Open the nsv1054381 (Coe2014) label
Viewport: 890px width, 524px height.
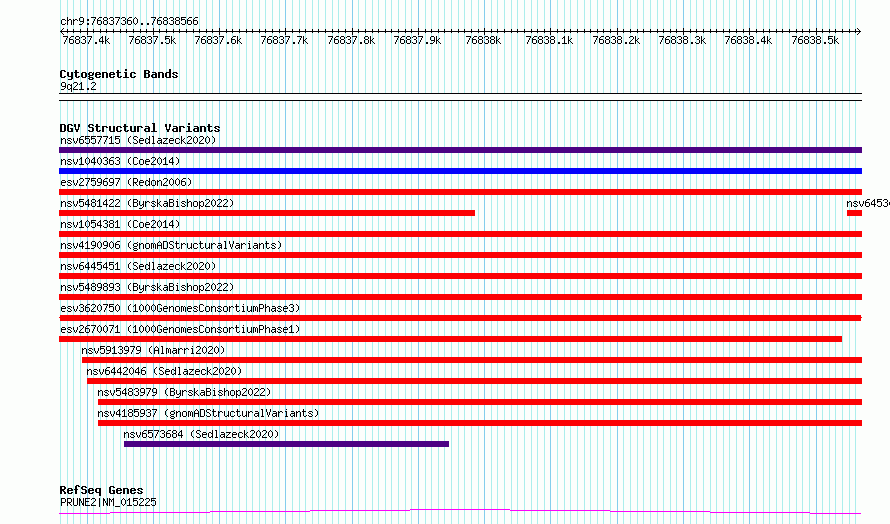point(120,224)
